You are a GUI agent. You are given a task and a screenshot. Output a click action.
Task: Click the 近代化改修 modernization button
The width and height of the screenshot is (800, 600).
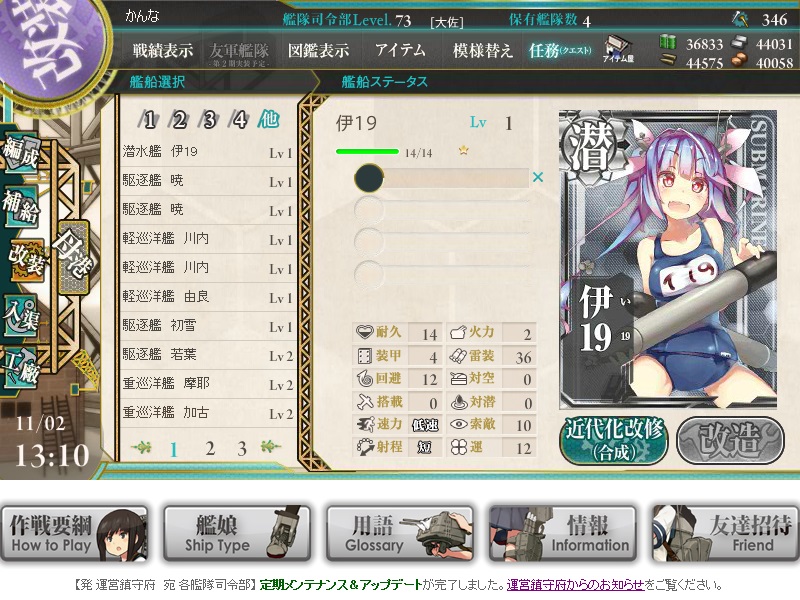pyautogui.click(x=614, y=440)
